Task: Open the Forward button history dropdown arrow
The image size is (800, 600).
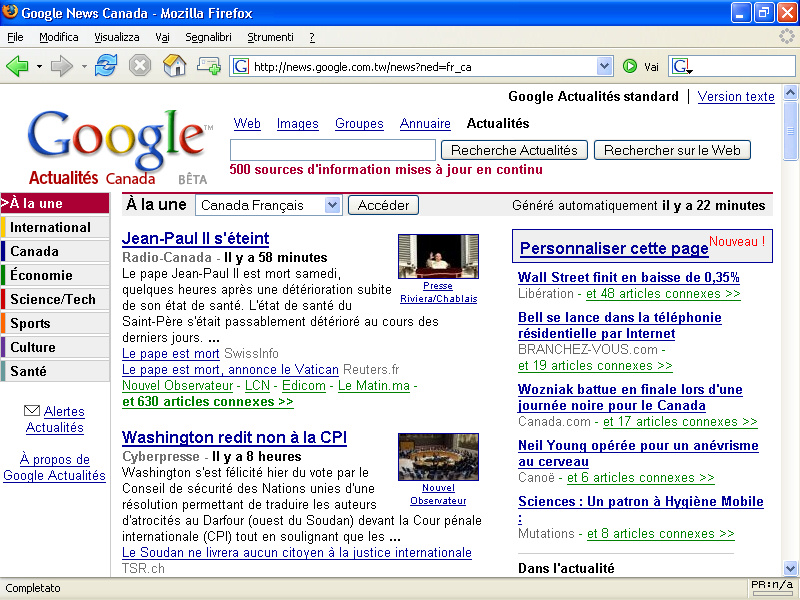Action: click(x=84, y=67)
